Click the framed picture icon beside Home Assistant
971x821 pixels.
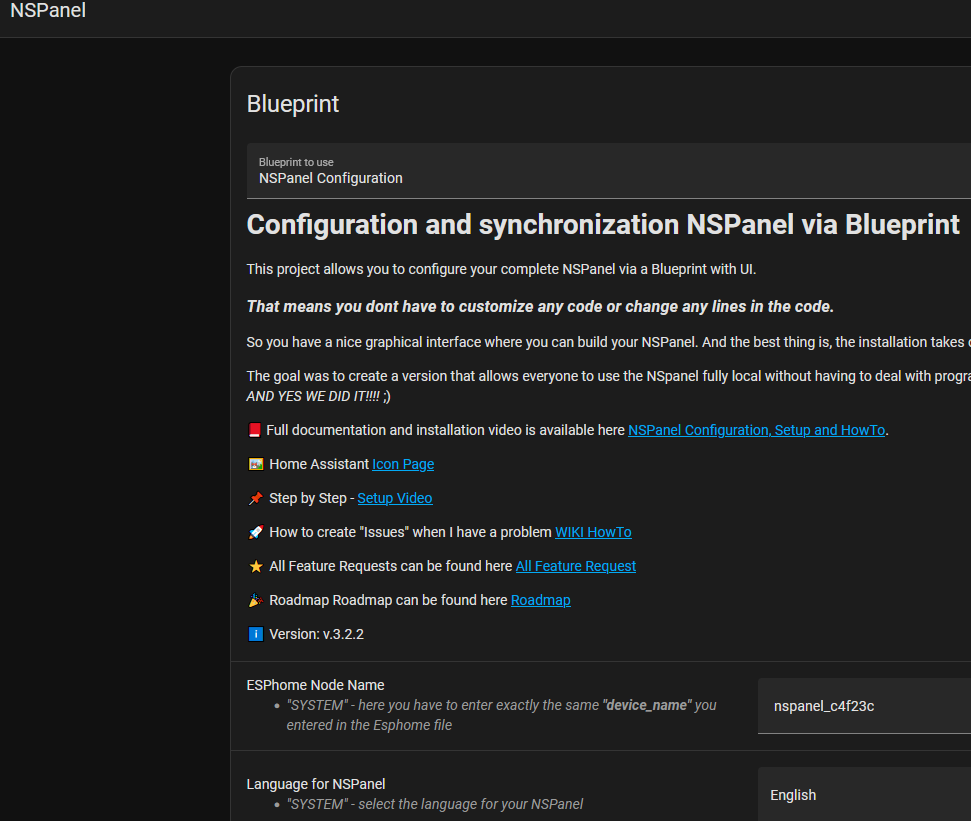point(256,464)
